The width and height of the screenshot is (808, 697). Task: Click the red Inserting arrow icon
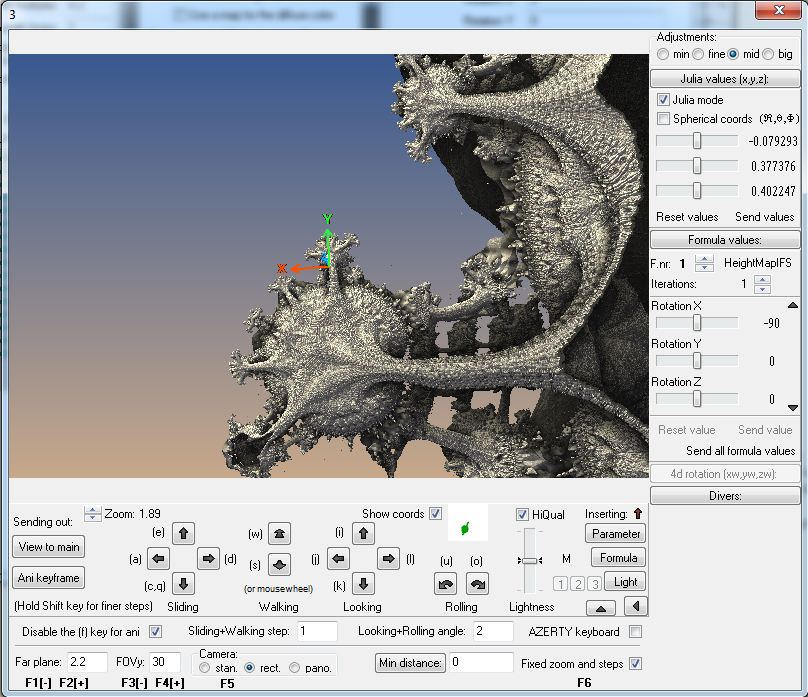[638, 514]
